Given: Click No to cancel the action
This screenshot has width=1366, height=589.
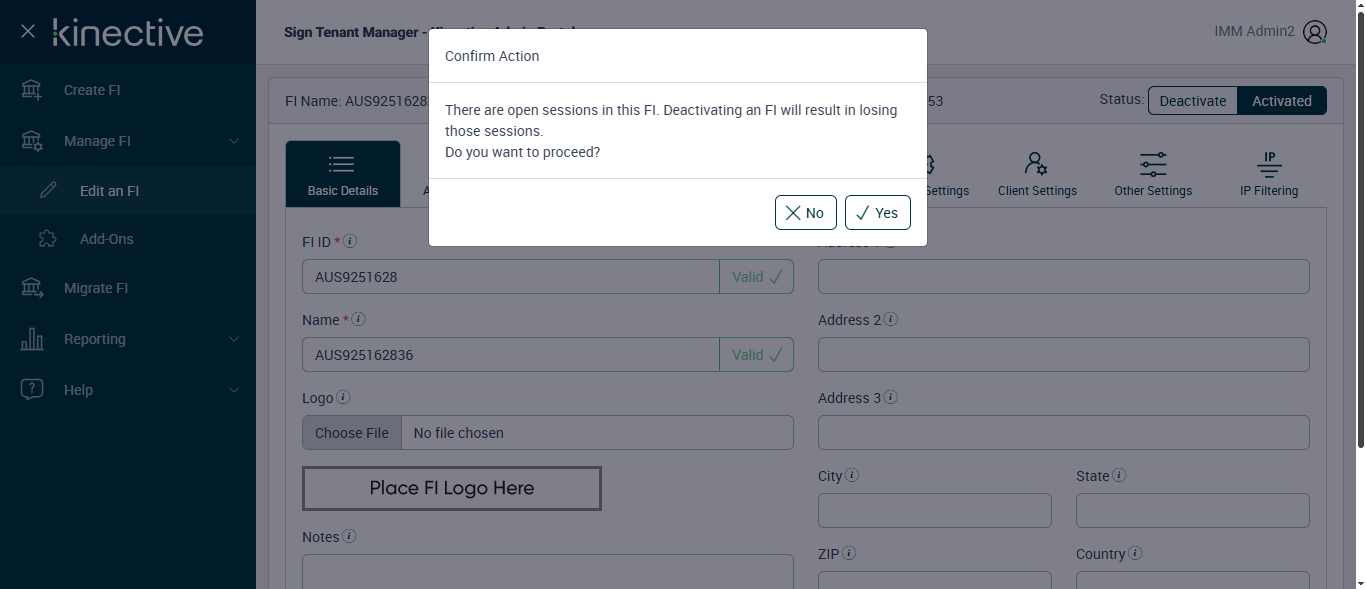Looking at the screenshot, I should point(805,212).
